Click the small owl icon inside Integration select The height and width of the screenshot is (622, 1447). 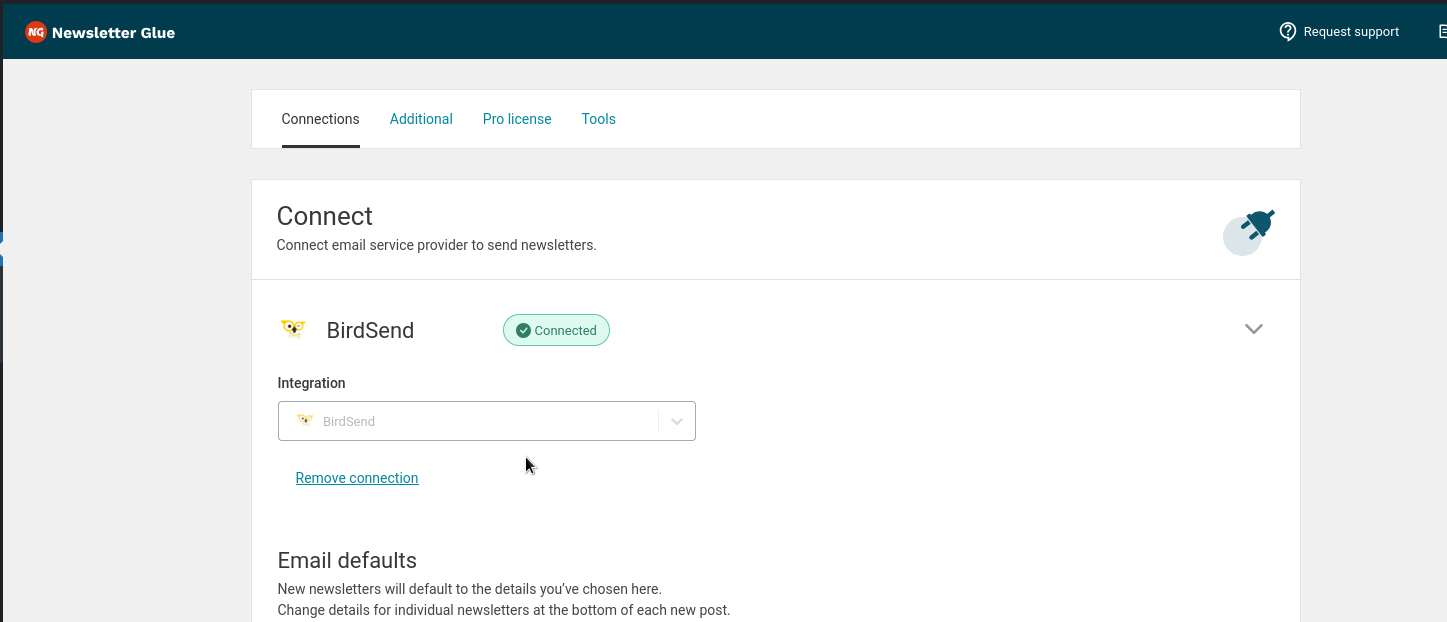coord(305,421)
